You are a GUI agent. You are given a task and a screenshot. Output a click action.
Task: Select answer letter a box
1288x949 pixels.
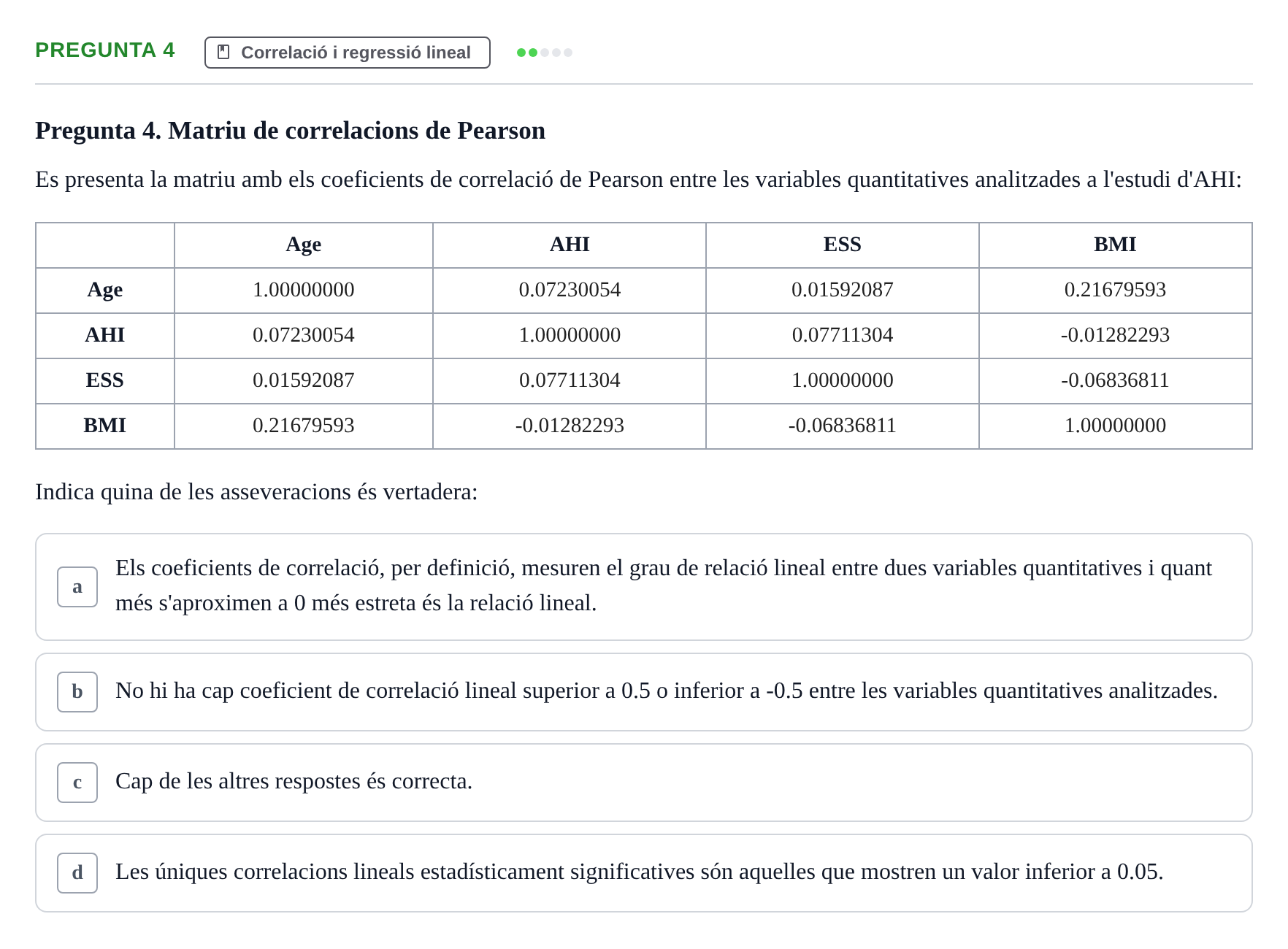(x=77, y=587)
